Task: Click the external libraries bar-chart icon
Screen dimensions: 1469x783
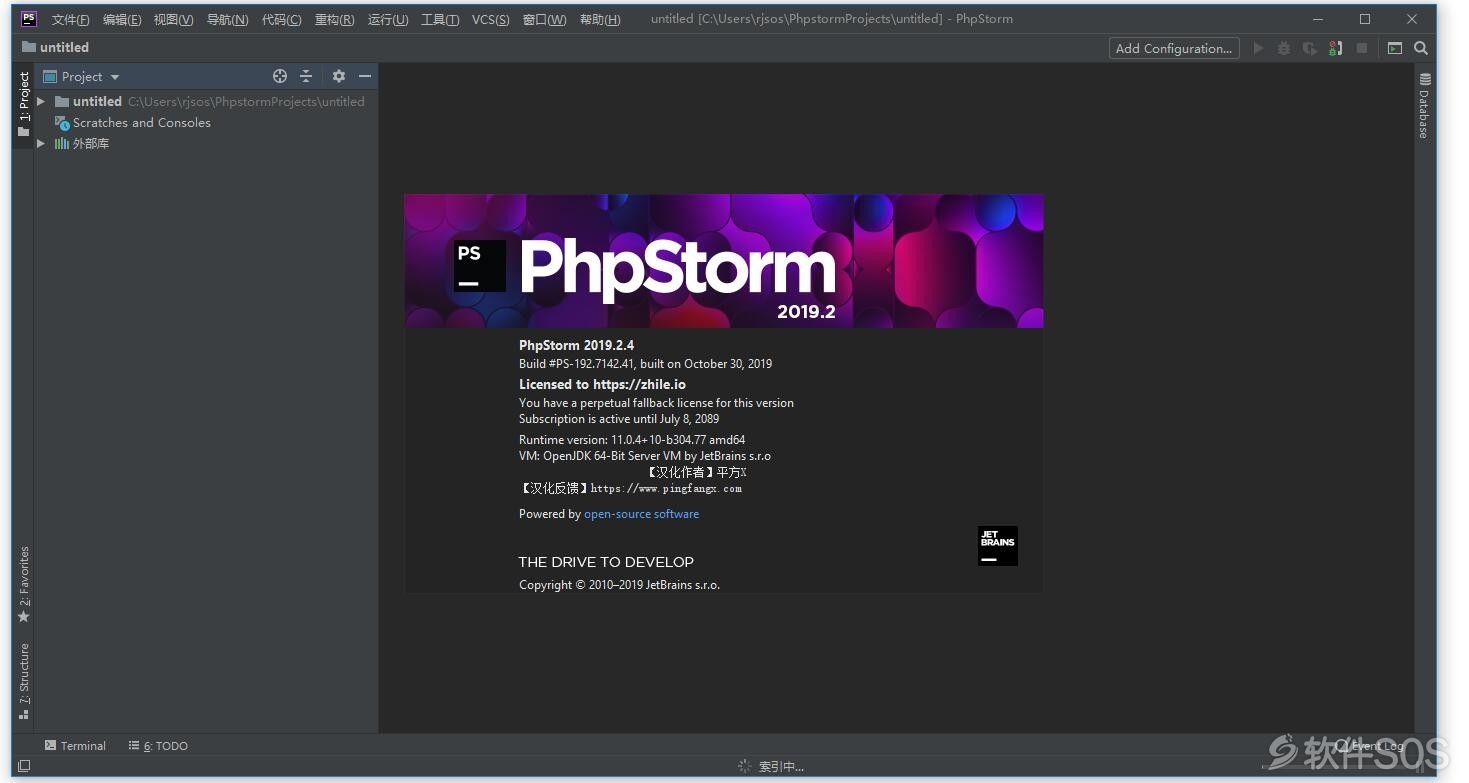Action: pos(62,143)
